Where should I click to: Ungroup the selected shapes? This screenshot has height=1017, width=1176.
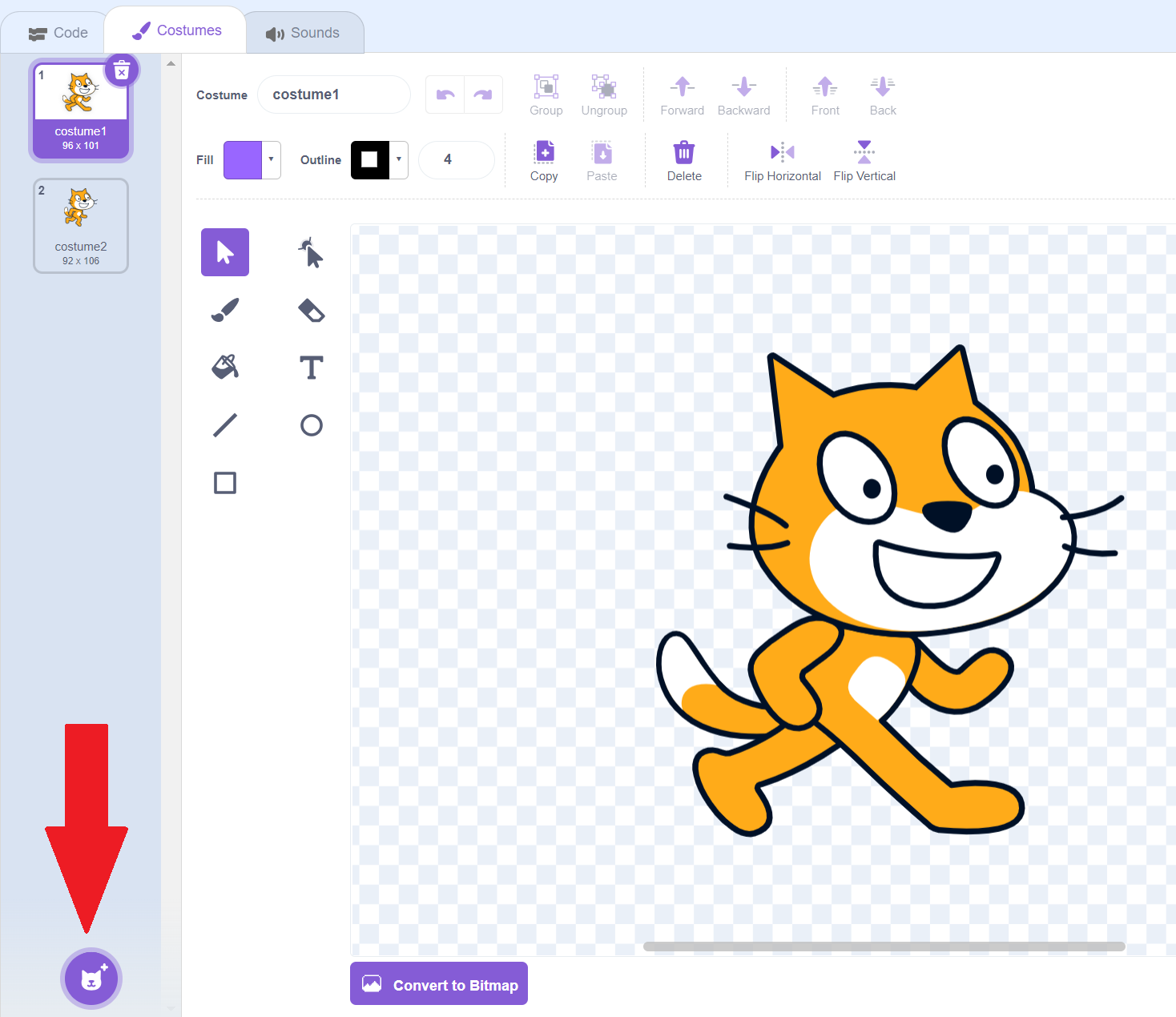[604, 94]
